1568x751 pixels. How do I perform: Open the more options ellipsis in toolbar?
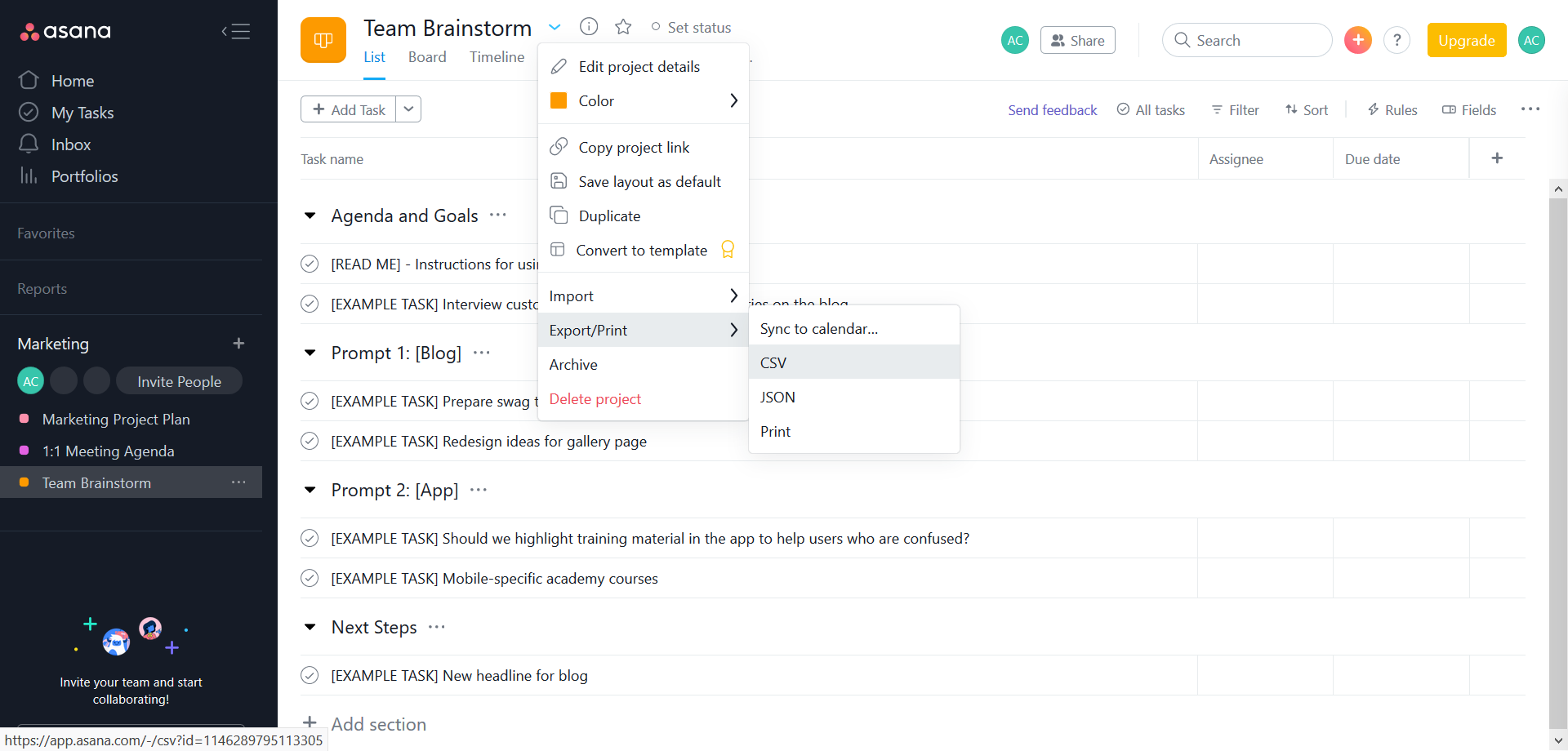pos(1530,109)
